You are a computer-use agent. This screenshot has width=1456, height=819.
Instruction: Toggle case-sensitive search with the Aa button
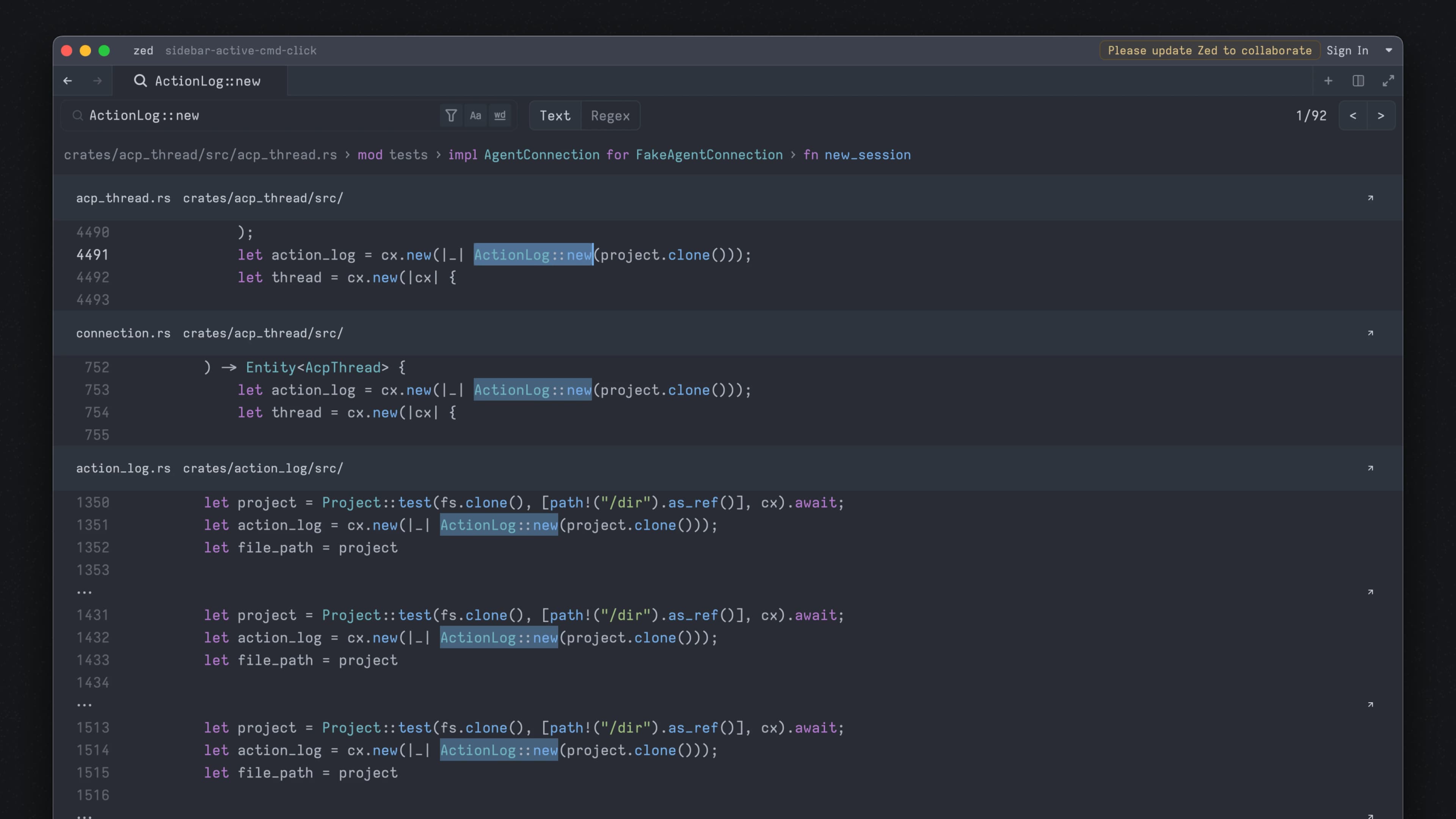tap(475, 115)
